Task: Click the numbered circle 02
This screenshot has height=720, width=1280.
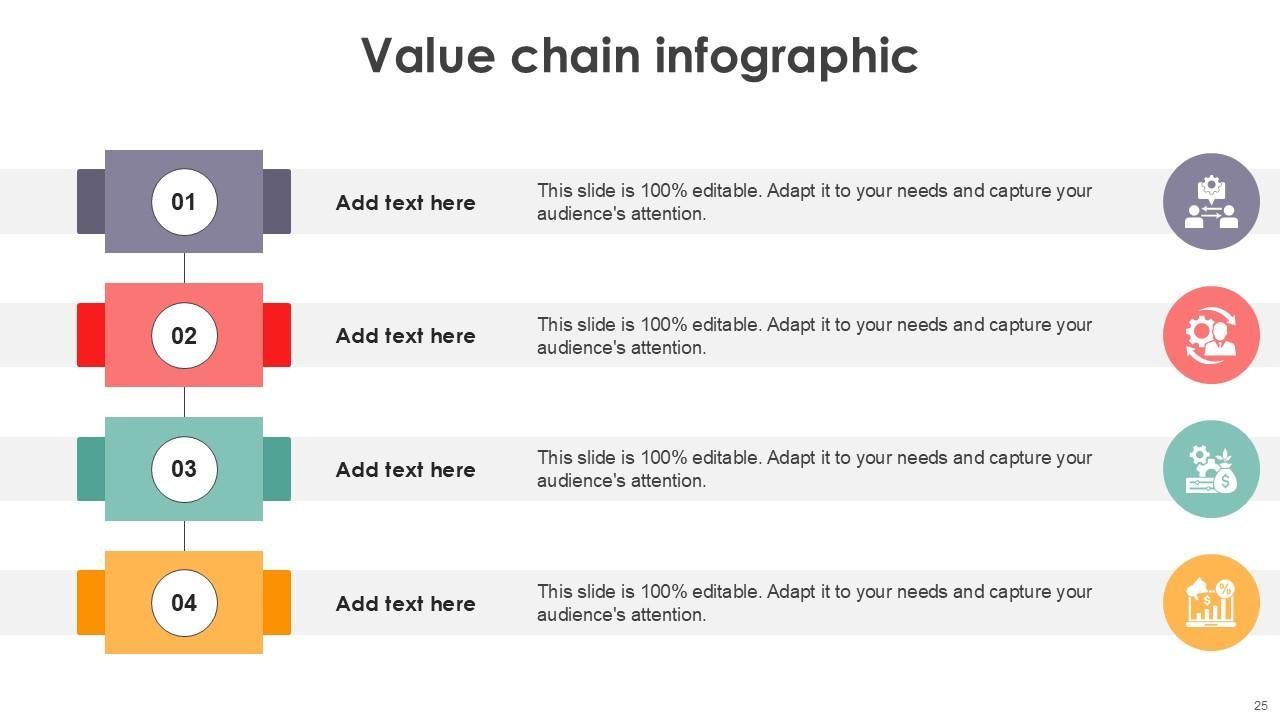Action: (x=184, y=336)
